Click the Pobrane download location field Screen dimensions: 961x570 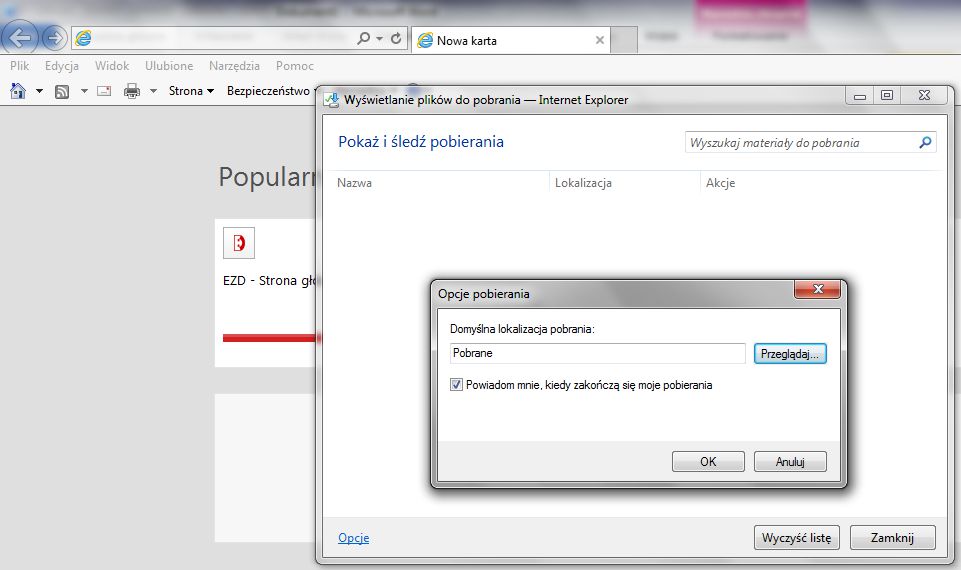[598, 353]
